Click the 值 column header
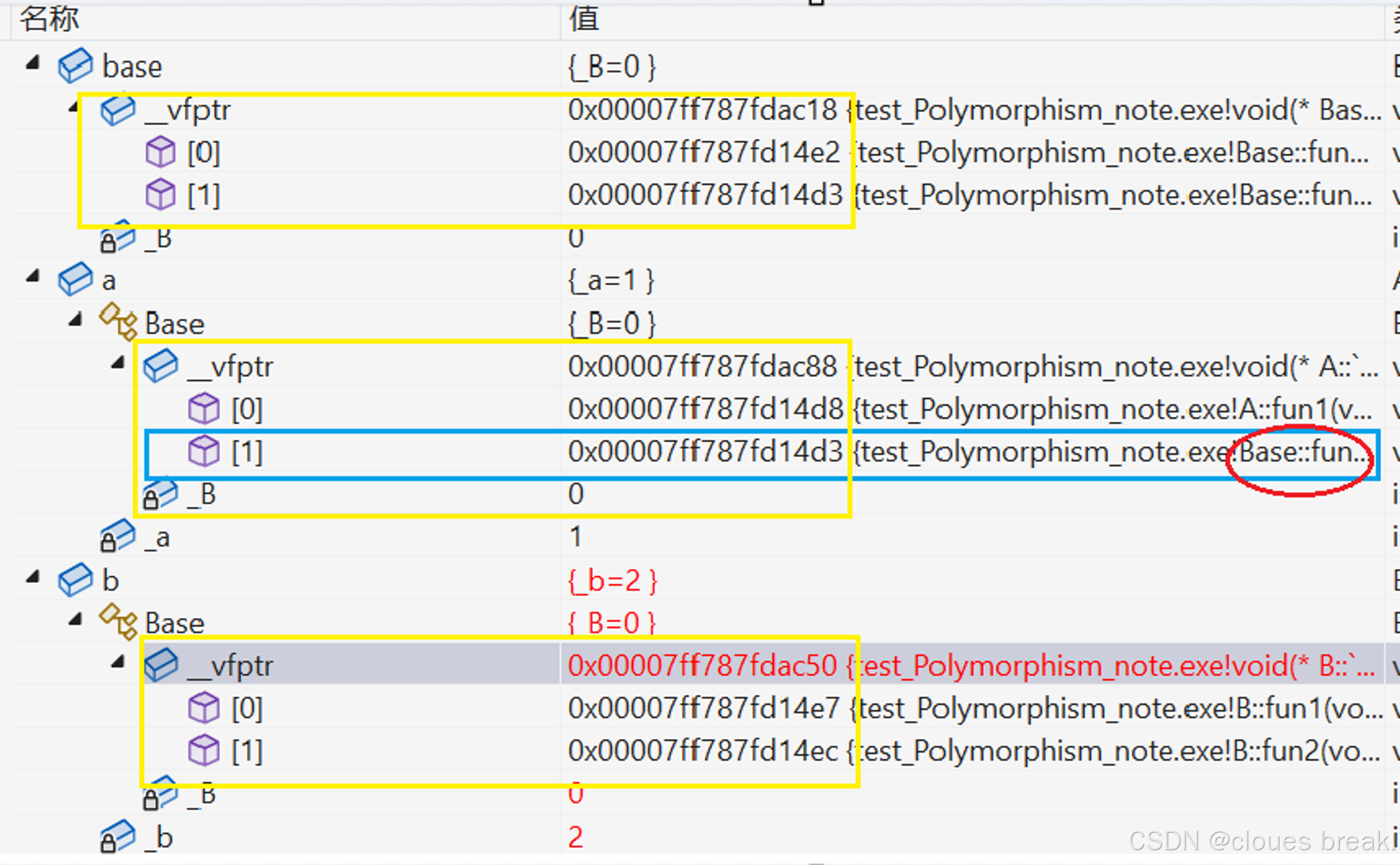This screenshot has height=865, width=1400. pyautogui.click(x=584, y=19)
